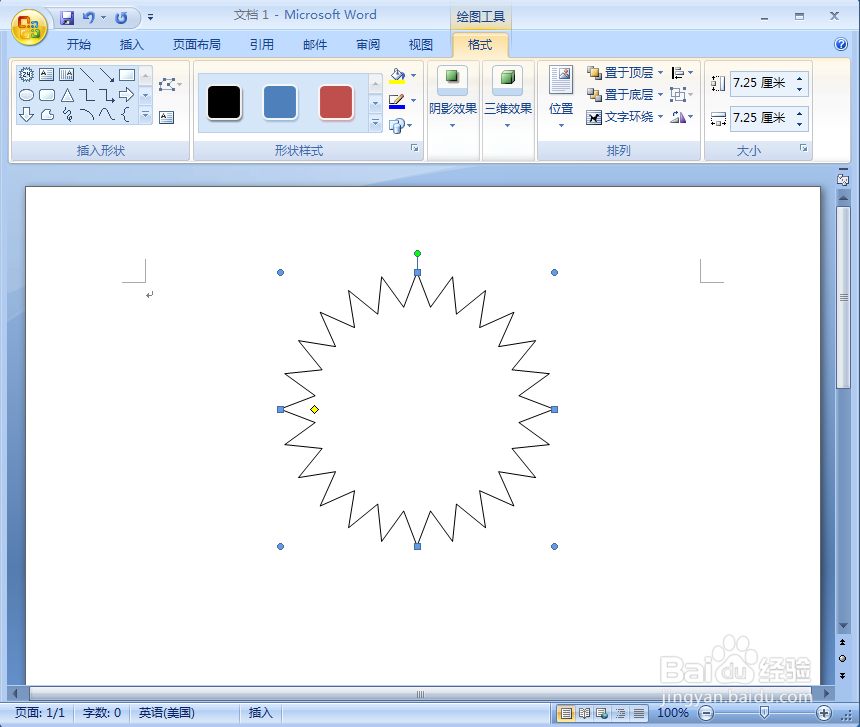Viewport: 860px width, 727px height.
Task: Undo the last action
Action: [x=89, y=18]
